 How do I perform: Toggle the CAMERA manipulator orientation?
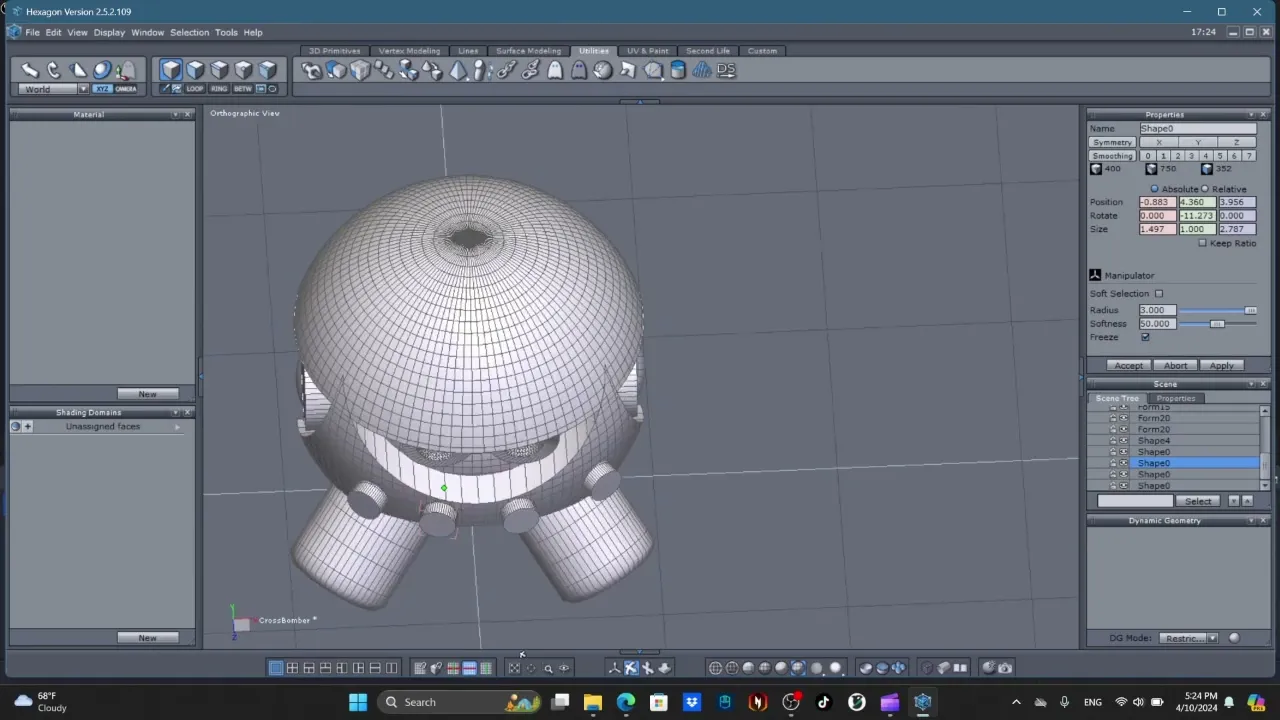(x=126, y=89)
